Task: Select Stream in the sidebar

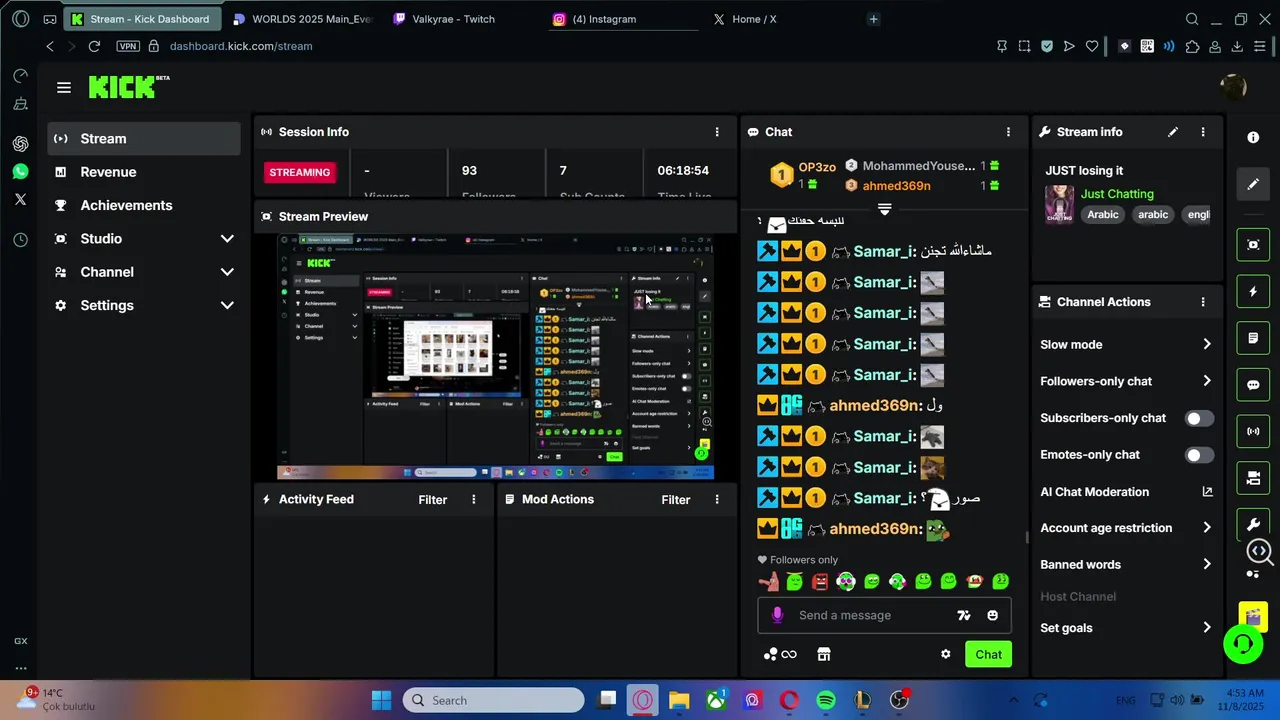Action: coord(144,139)
